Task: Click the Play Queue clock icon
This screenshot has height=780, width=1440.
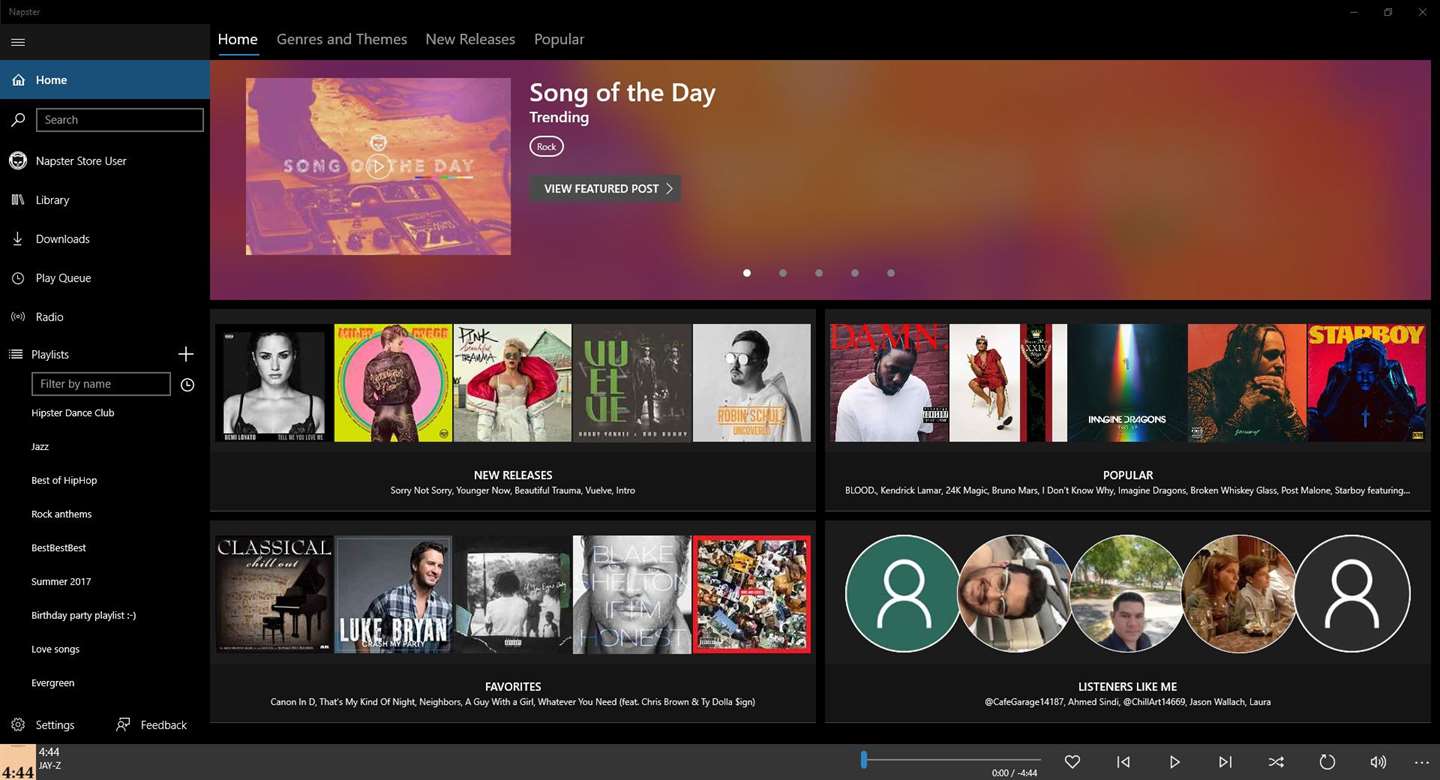Action: pos(18,278)
